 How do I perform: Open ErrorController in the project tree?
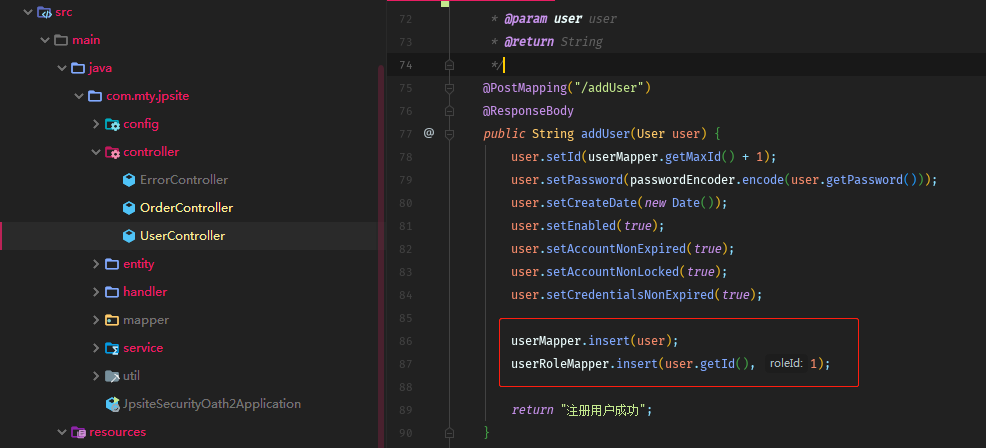point(184,180)
